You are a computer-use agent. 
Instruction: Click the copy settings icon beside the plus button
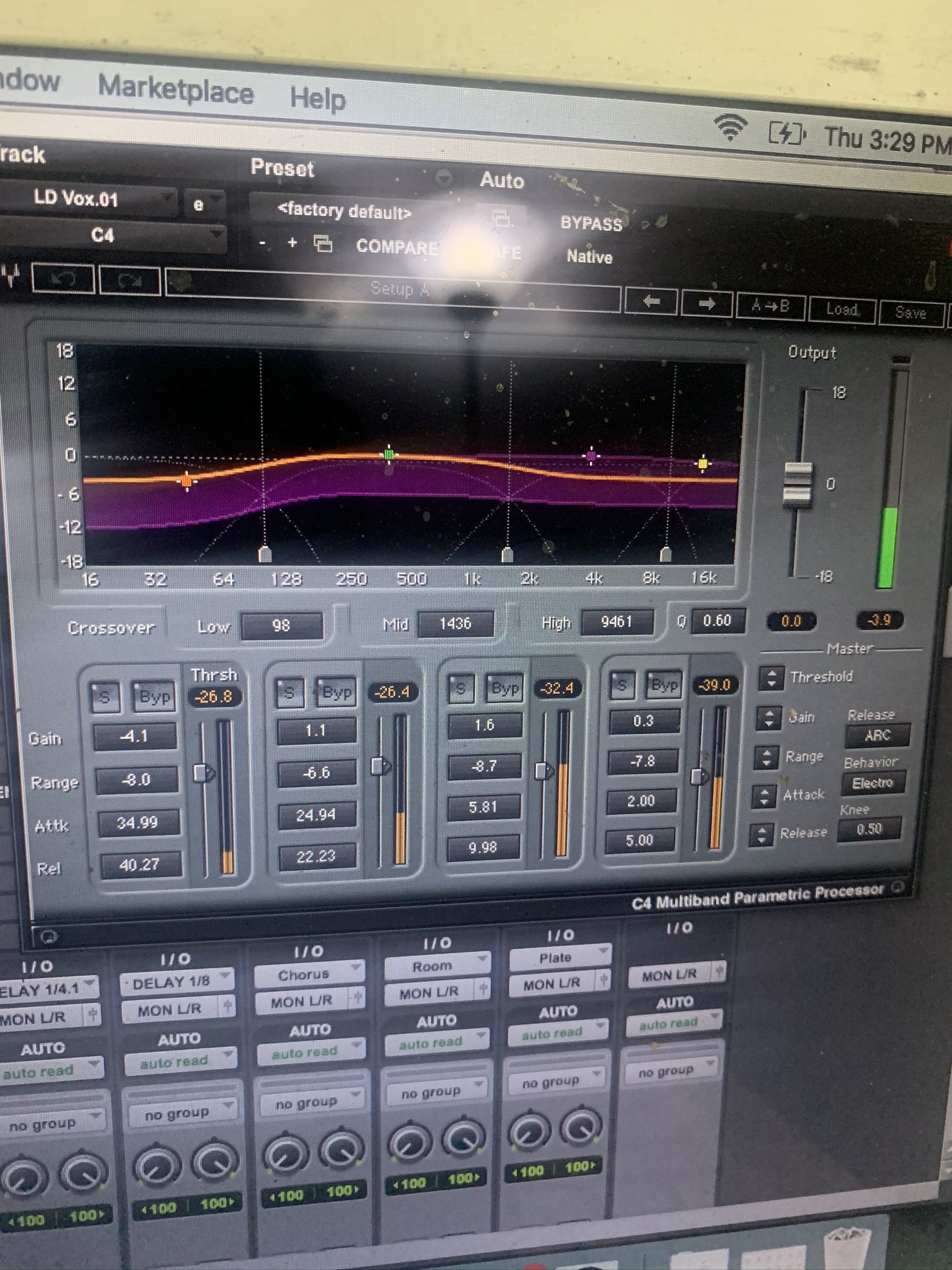(x=323, y=244)
